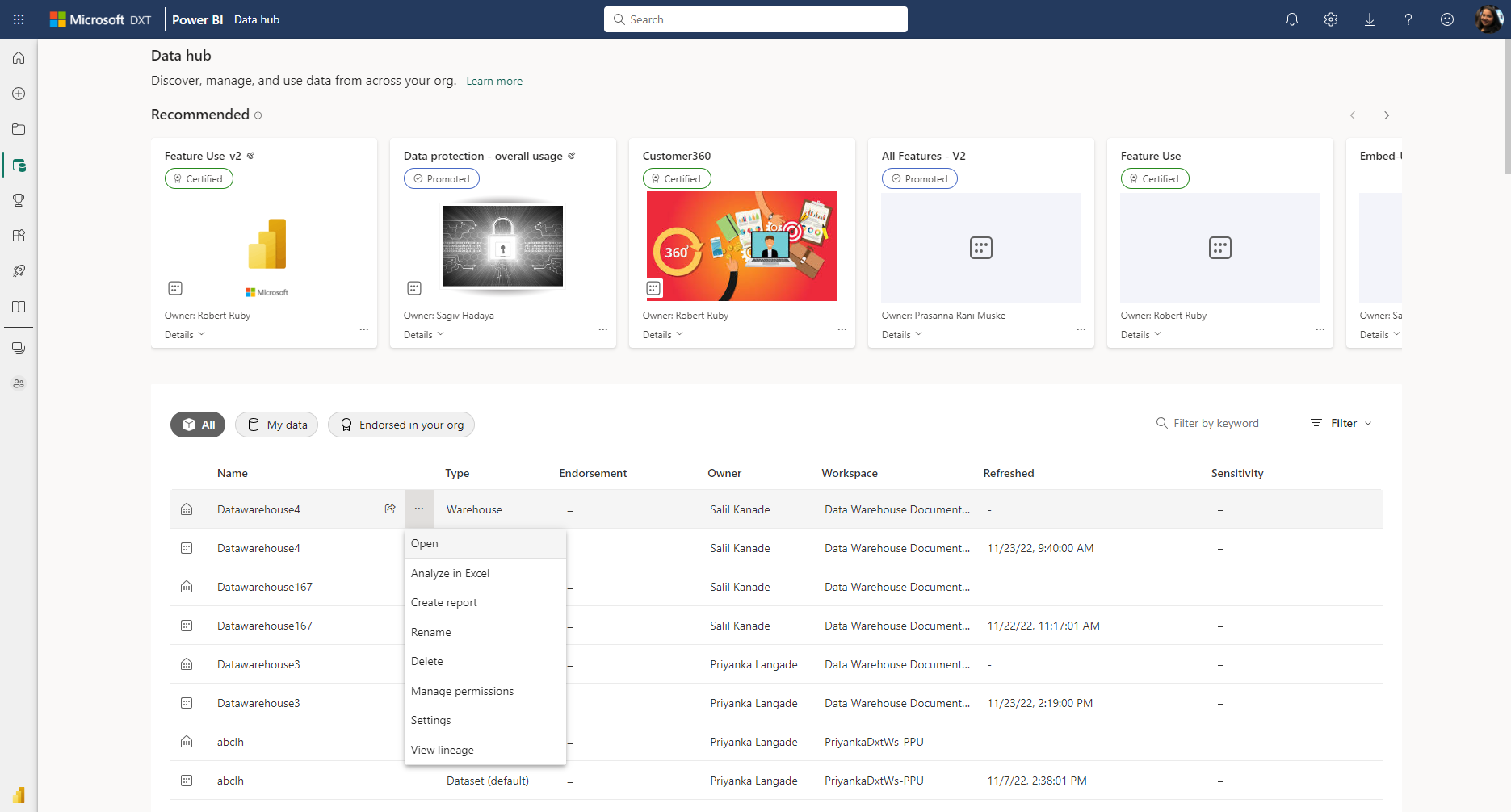This screenshot has height=812, width=1511.
Task: Open the help question mark icon
Action: 1408,19
